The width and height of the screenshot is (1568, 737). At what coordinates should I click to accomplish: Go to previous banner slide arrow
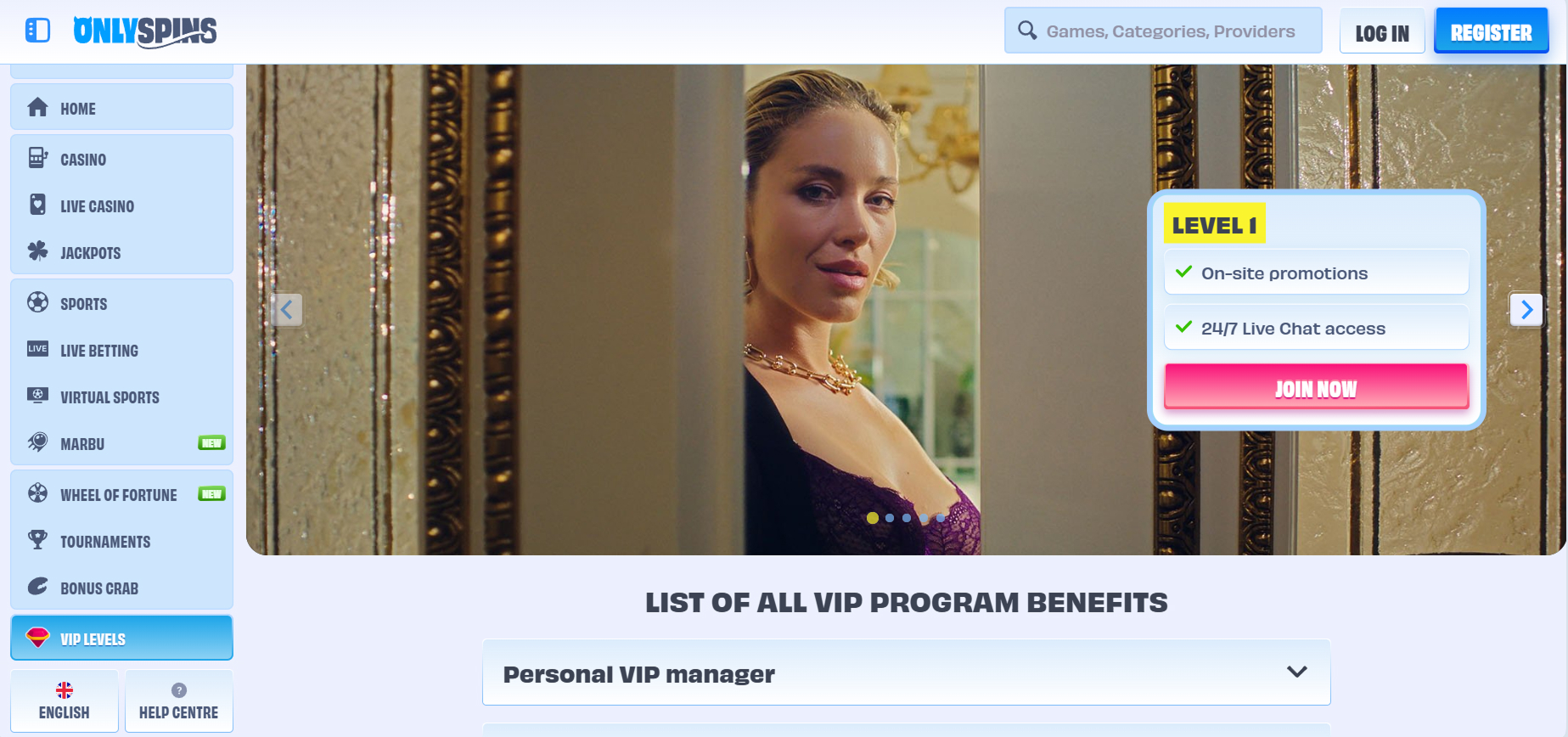(287, 309)
